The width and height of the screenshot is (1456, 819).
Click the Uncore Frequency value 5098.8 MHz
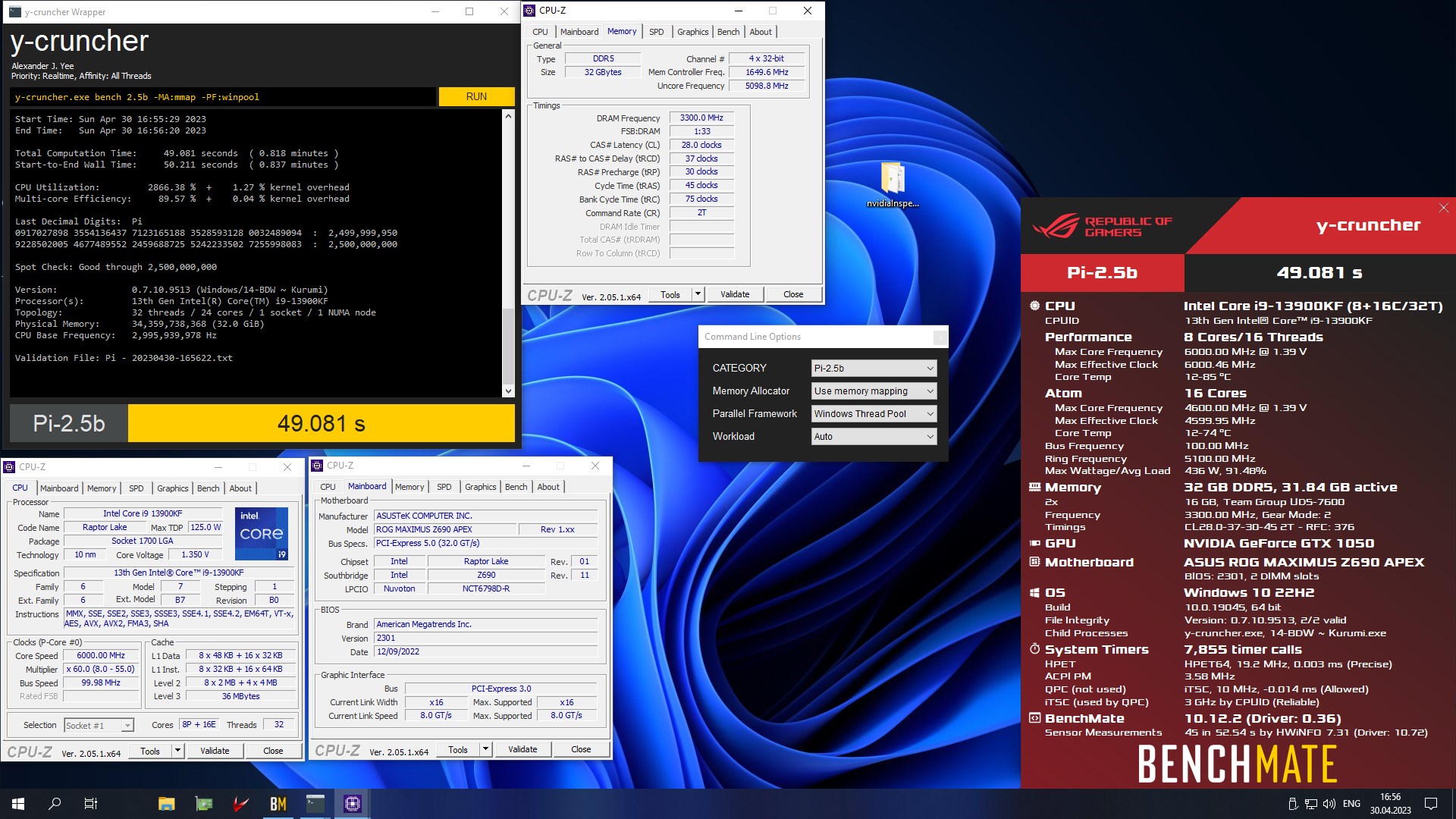(767, 86)
